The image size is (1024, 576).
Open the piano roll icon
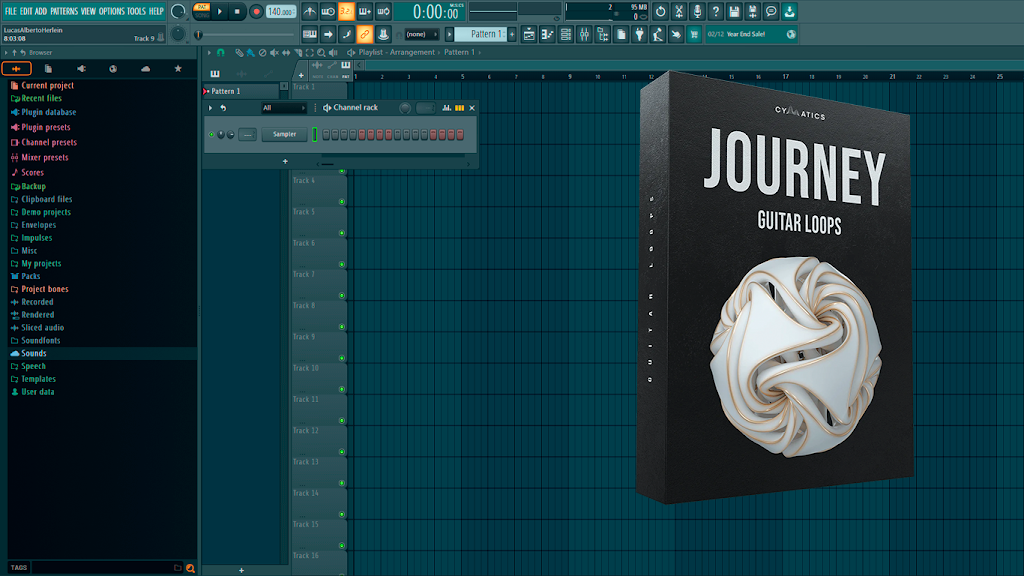pyautogui.click(x=547, y=35)
